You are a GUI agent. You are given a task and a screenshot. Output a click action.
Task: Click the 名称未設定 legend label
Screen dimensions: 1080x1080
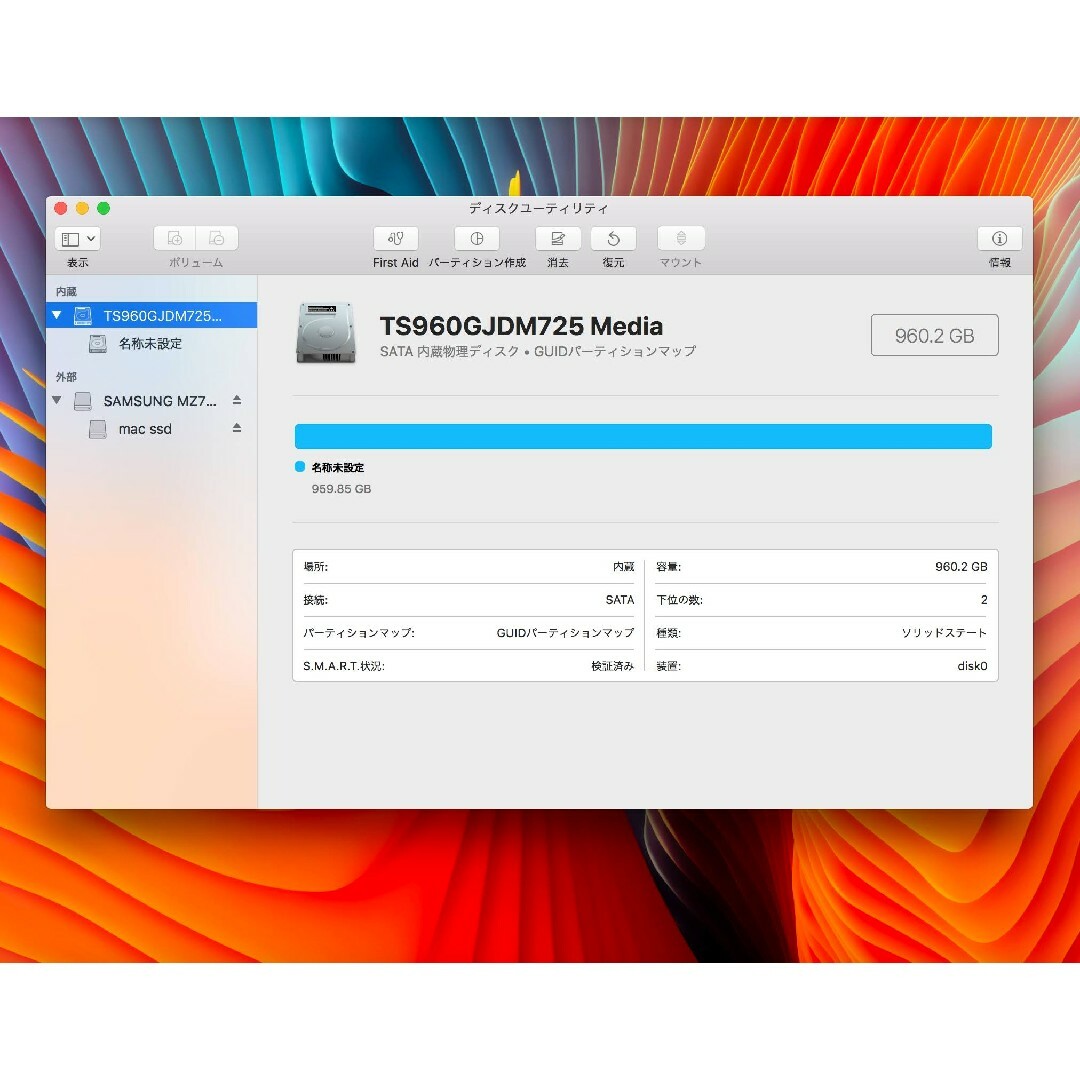pos(338,468)
